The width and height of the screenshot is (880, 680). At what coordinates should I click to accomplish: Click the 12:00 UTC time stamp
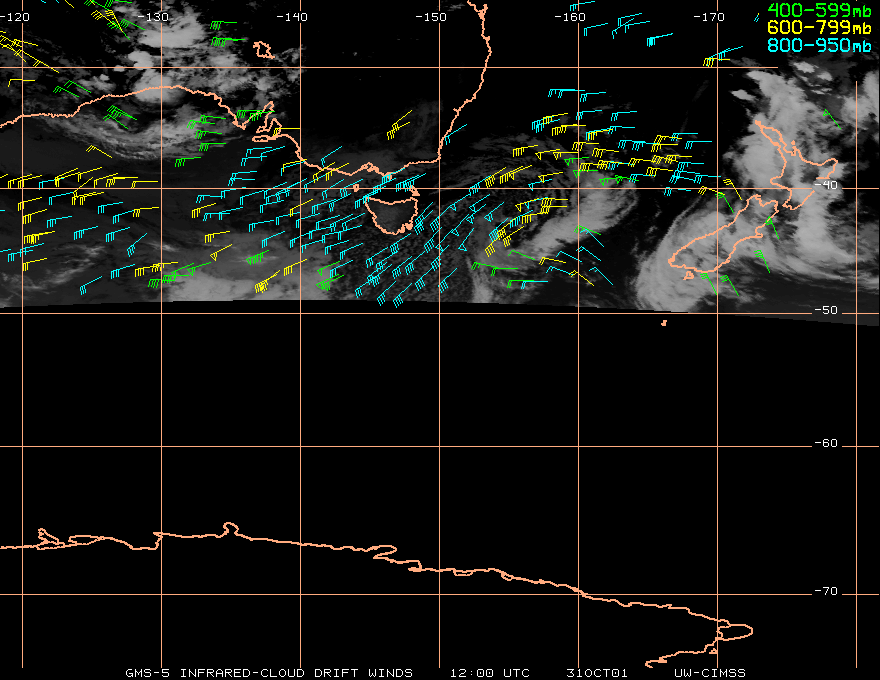click(x=489, y=673)
